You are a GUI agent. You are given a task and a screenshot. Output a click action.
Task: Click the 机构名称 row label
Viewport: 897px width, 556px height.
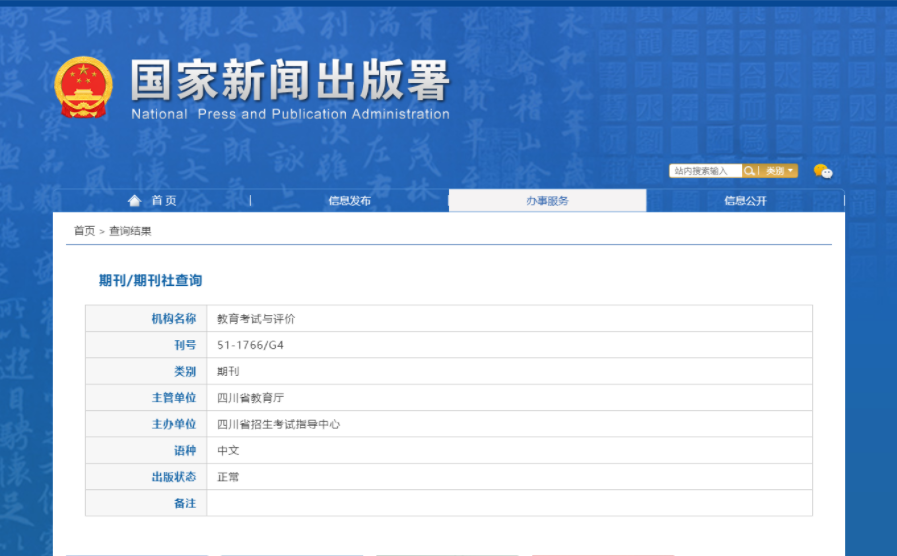[174, 319]
